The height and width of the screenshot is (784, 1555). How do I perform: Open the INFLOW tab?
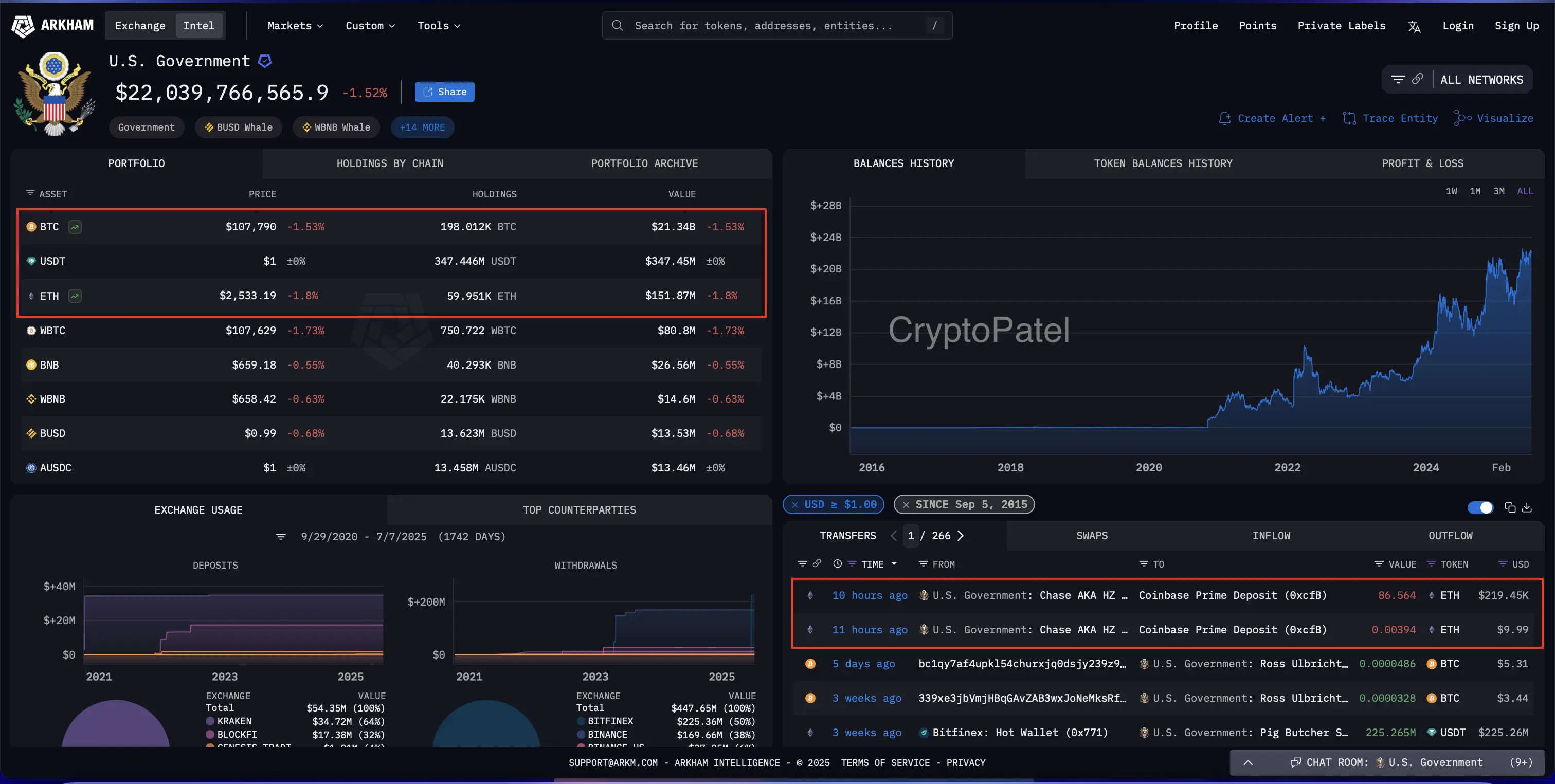[1271, 536]
